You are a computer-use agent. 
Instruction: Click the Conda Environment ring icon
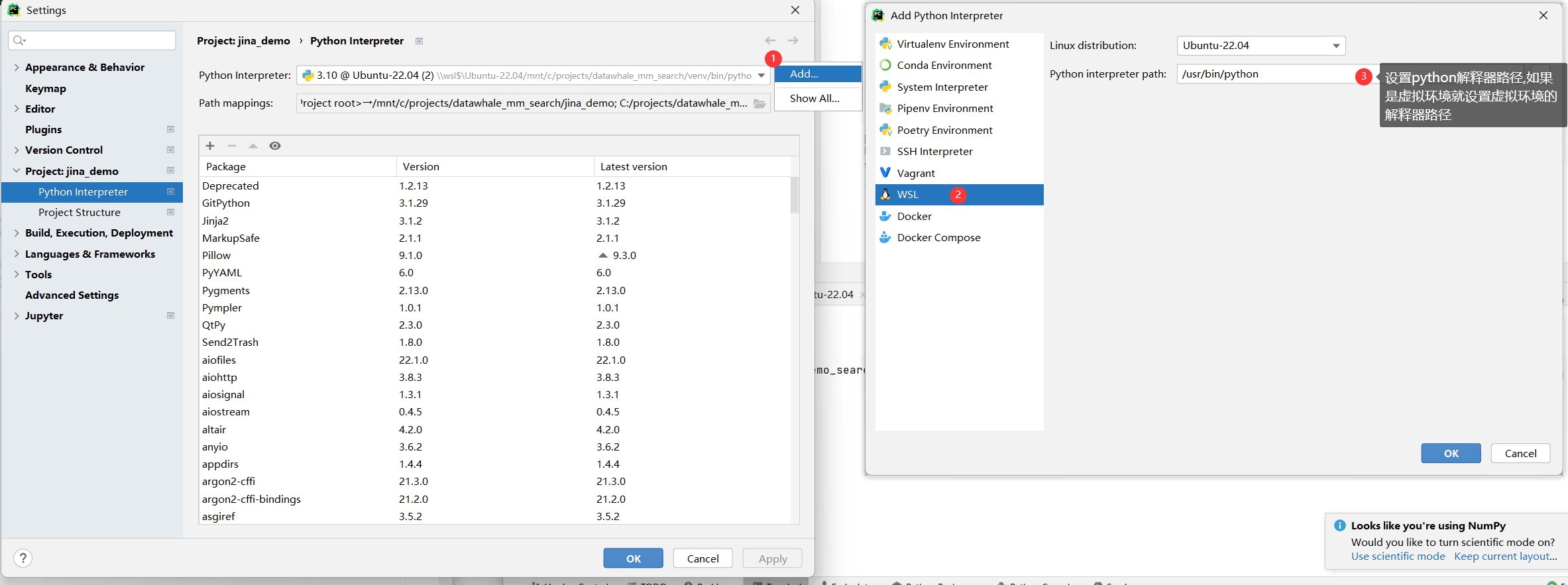(x=885, y=65)
